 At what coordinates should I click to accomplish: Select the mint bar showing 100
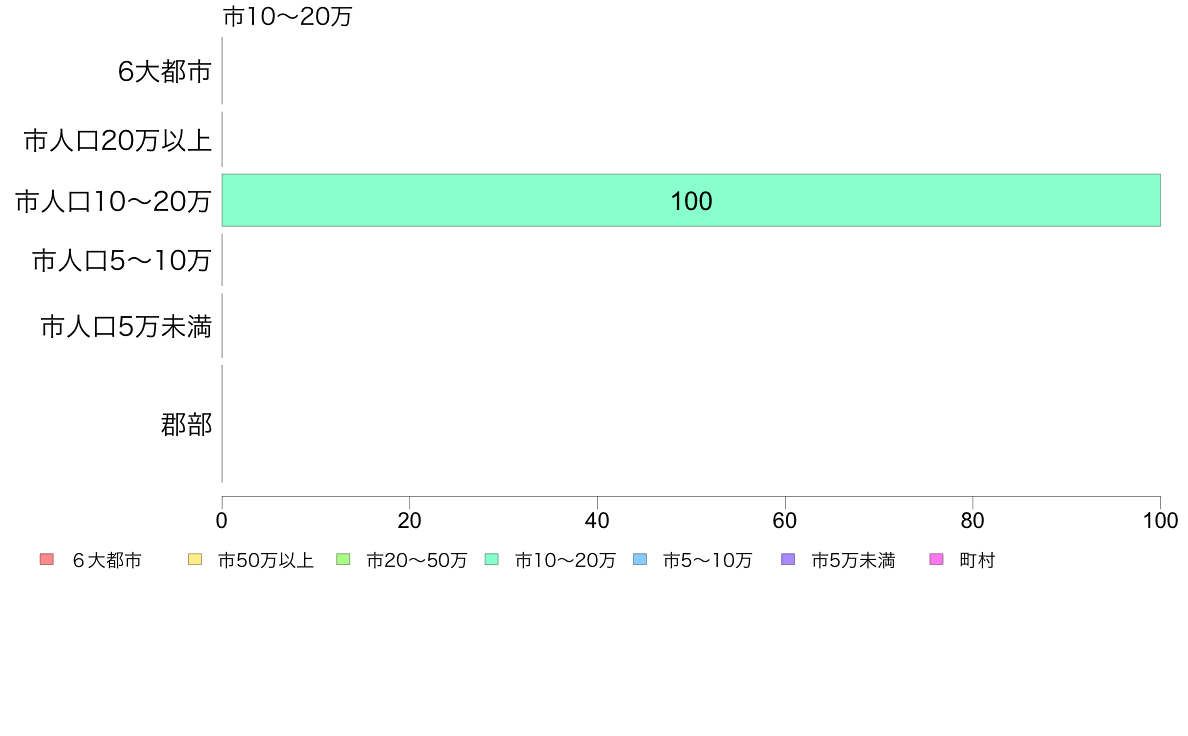(x=691, y=200)
